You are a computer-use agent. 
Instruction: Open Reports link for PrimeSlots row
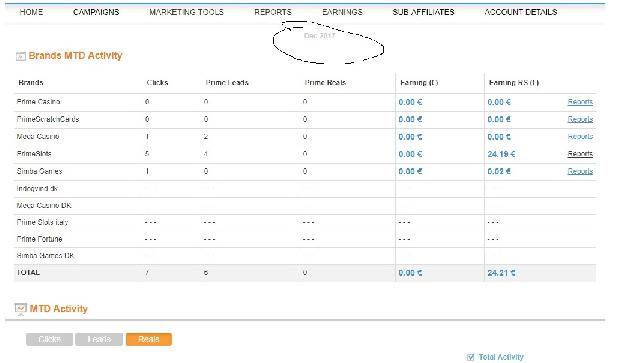[580, 154]
